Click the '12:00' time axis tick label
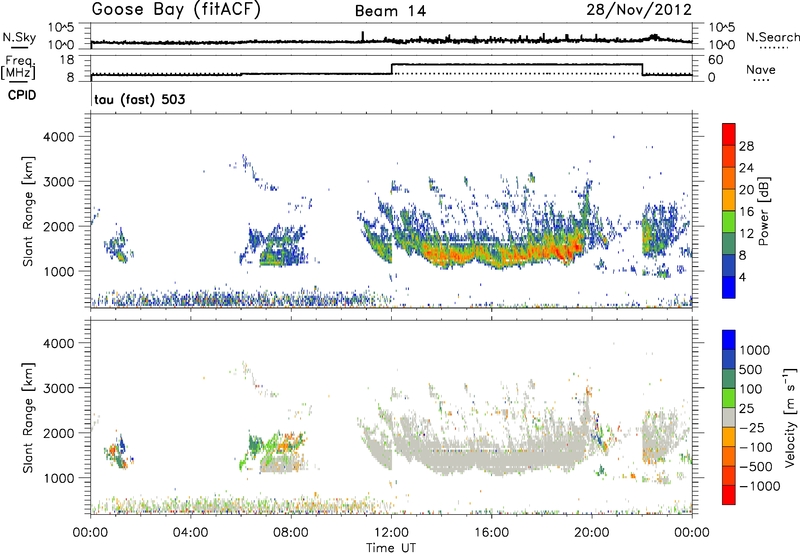Viewport: 800px width, 554px height. pyautogui.click(x=391, y=533)
